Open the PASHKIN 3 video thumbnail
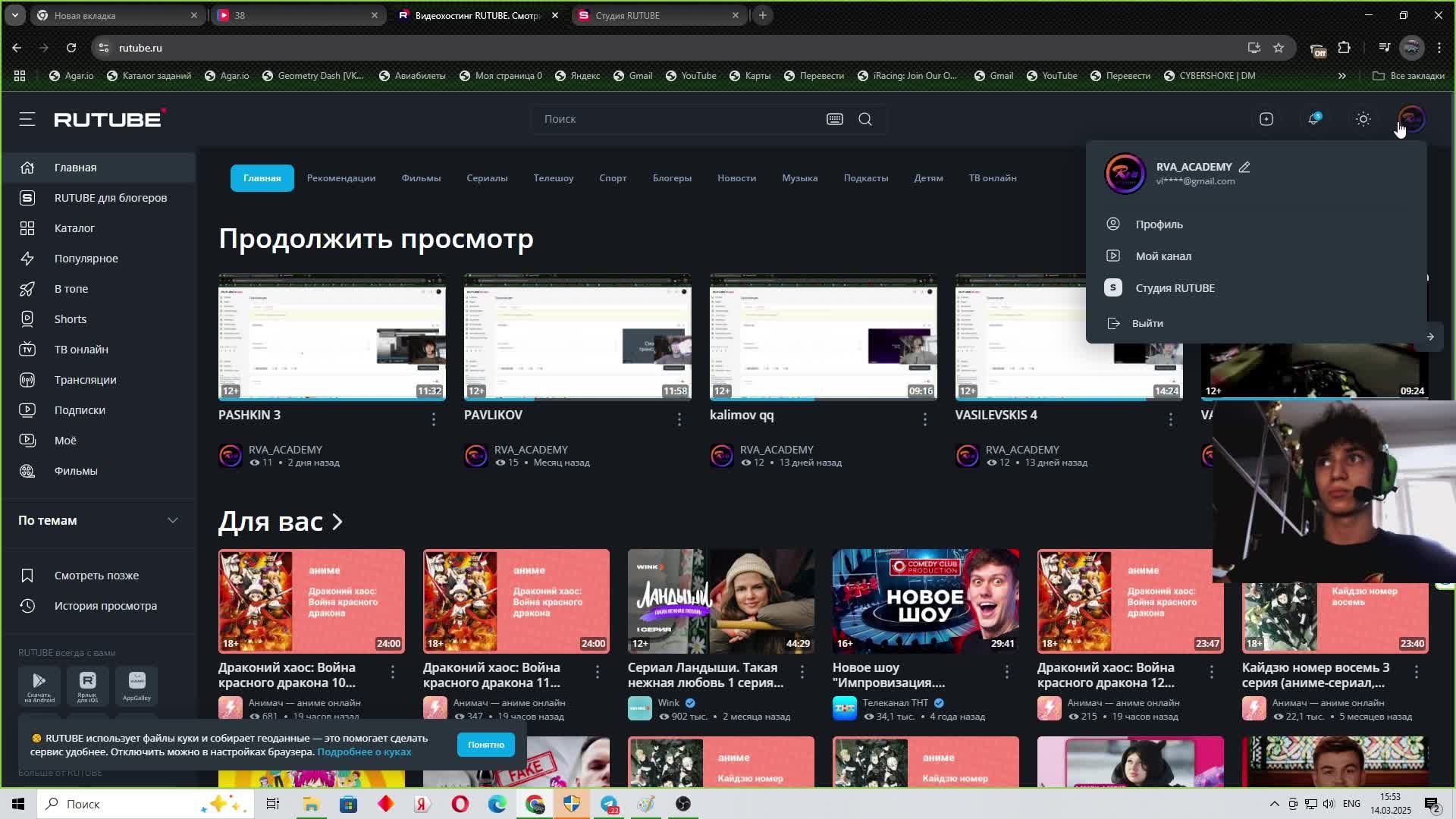 pos(332,337)
